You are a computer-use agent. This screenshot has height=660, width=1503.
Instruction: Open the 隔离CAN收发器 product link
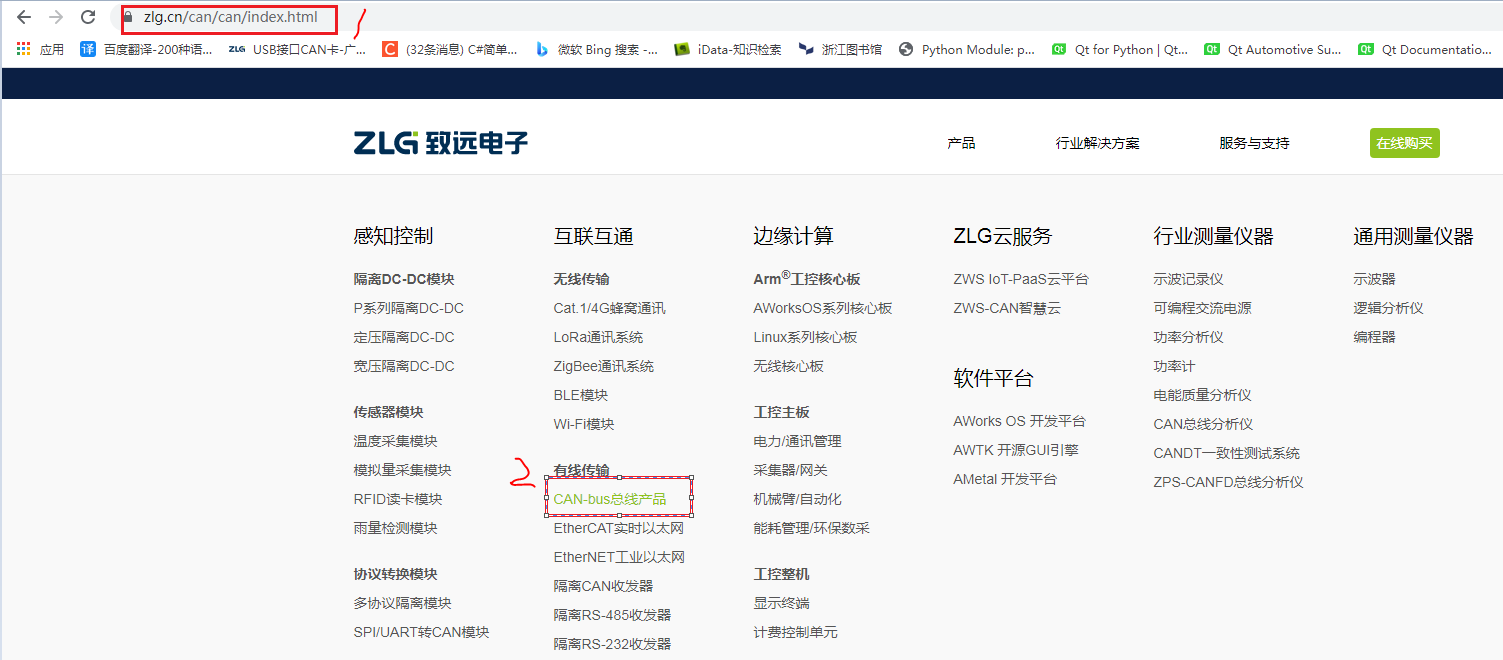tap(601, 584)
